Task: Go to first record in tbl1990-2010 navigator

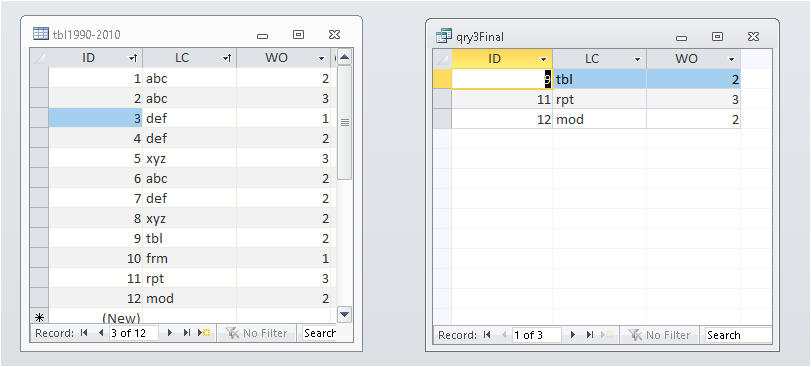Action: tap(84, 333)
